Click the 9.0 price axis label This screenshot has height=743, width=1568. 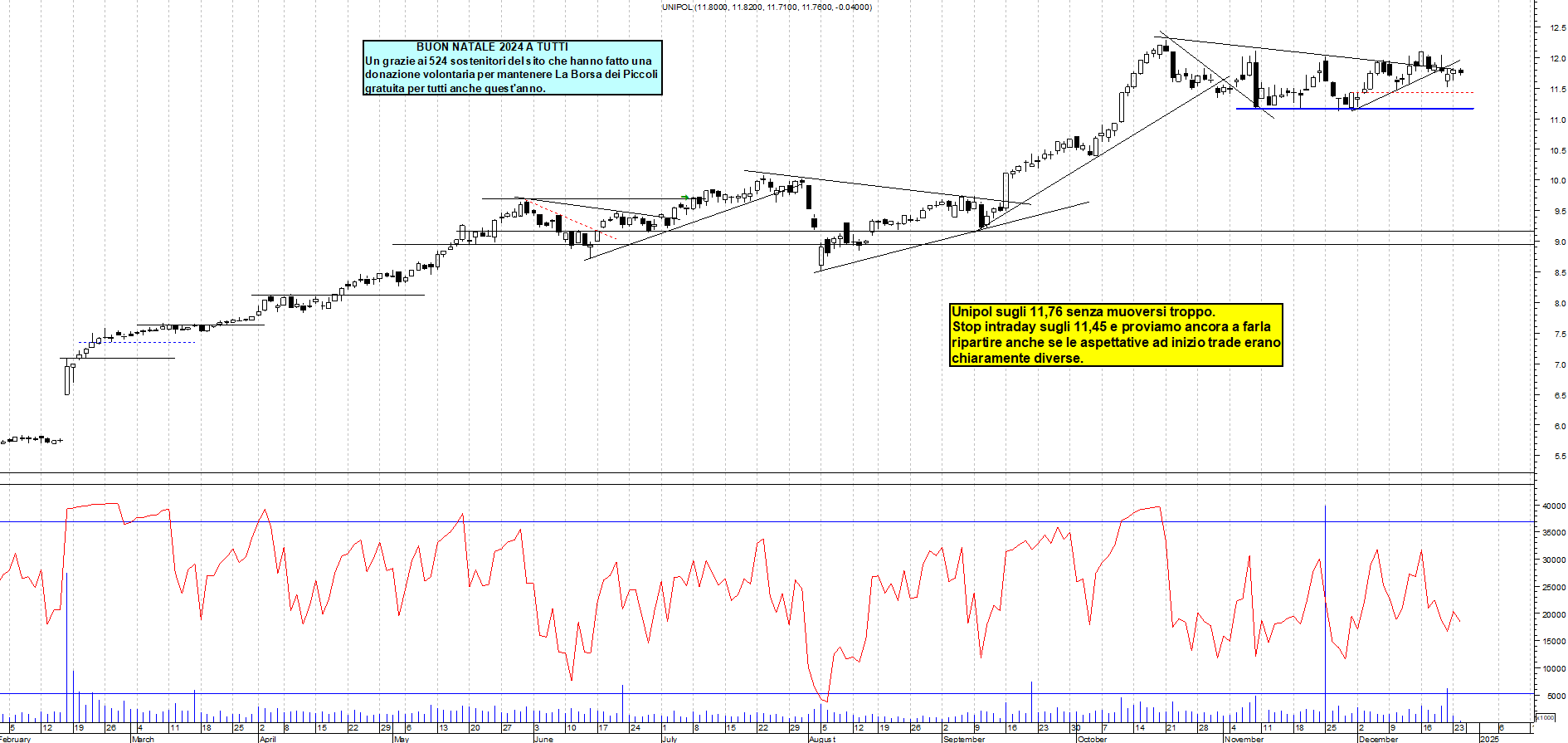1560,242
